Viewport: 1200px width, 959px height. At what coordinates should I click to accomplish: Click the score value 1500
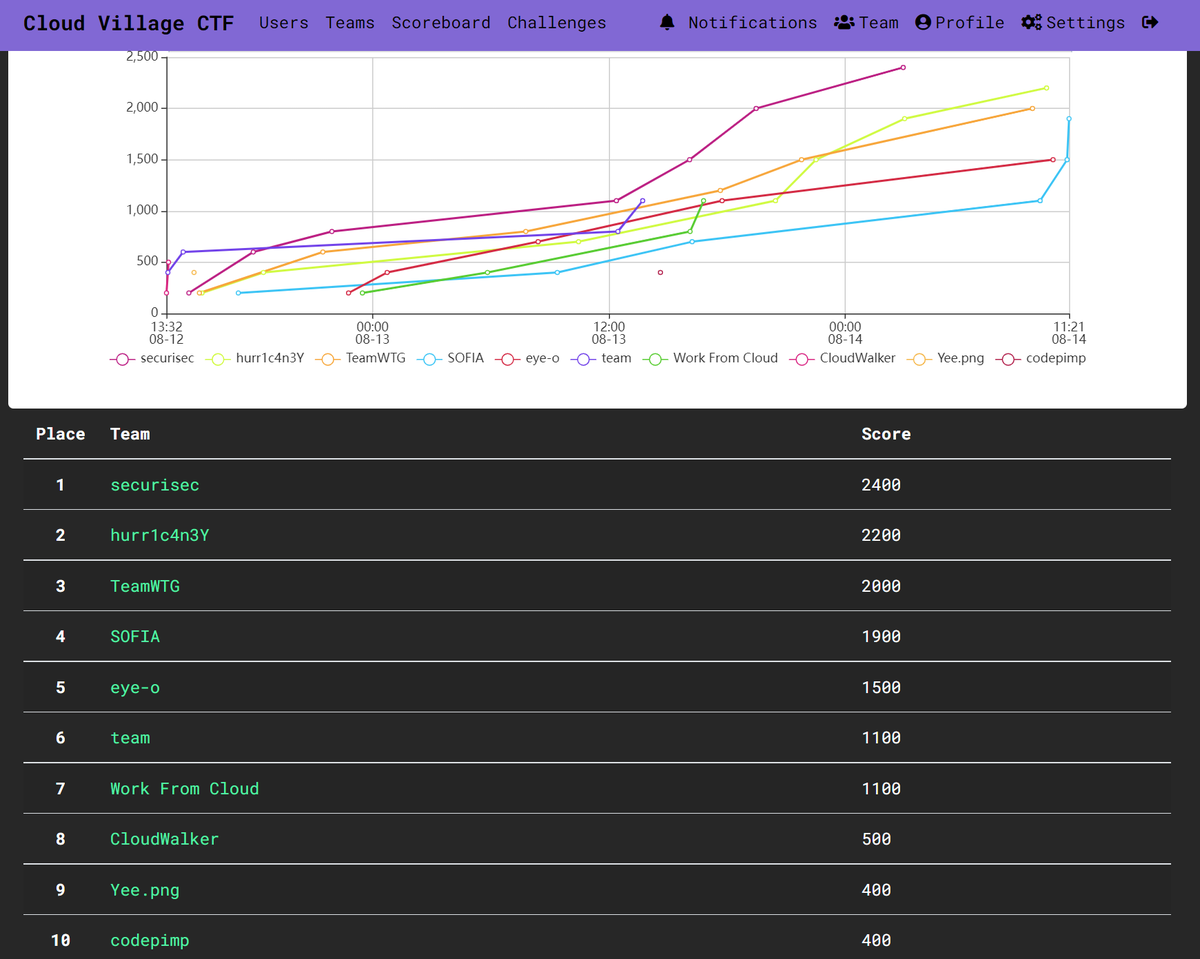tap(881, 687)
